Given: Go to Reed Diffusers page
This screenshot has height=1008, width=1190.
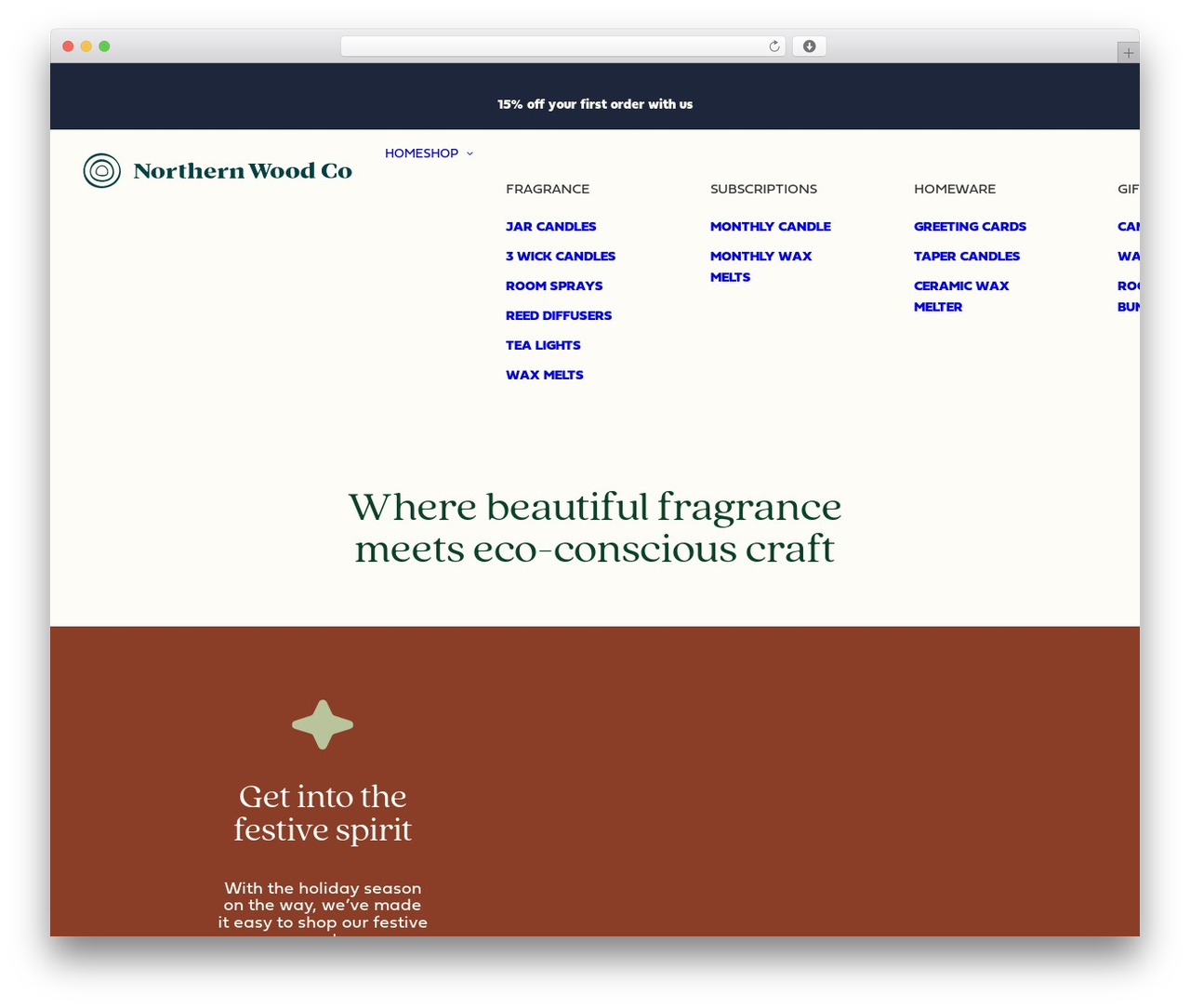Looking at the screenshot, I should [x=559, y=315].
